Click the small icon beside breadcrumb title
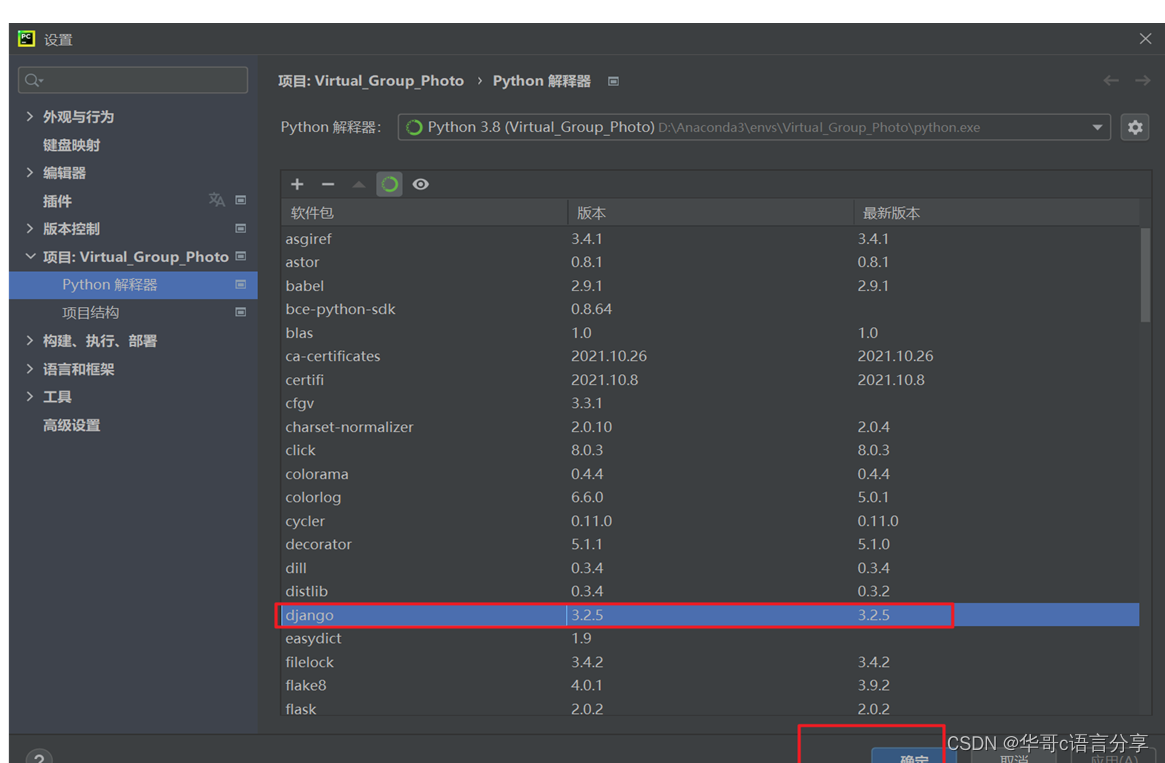Image resolution: width=1165 pixels, height=763 pixels. point(613,81)
